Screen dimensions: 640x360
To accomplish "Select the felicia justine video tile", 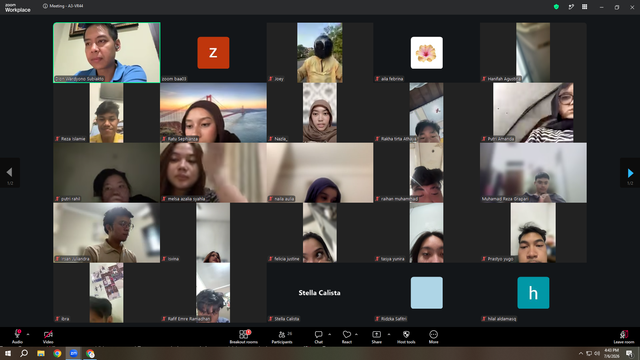I will coord(320,233).
